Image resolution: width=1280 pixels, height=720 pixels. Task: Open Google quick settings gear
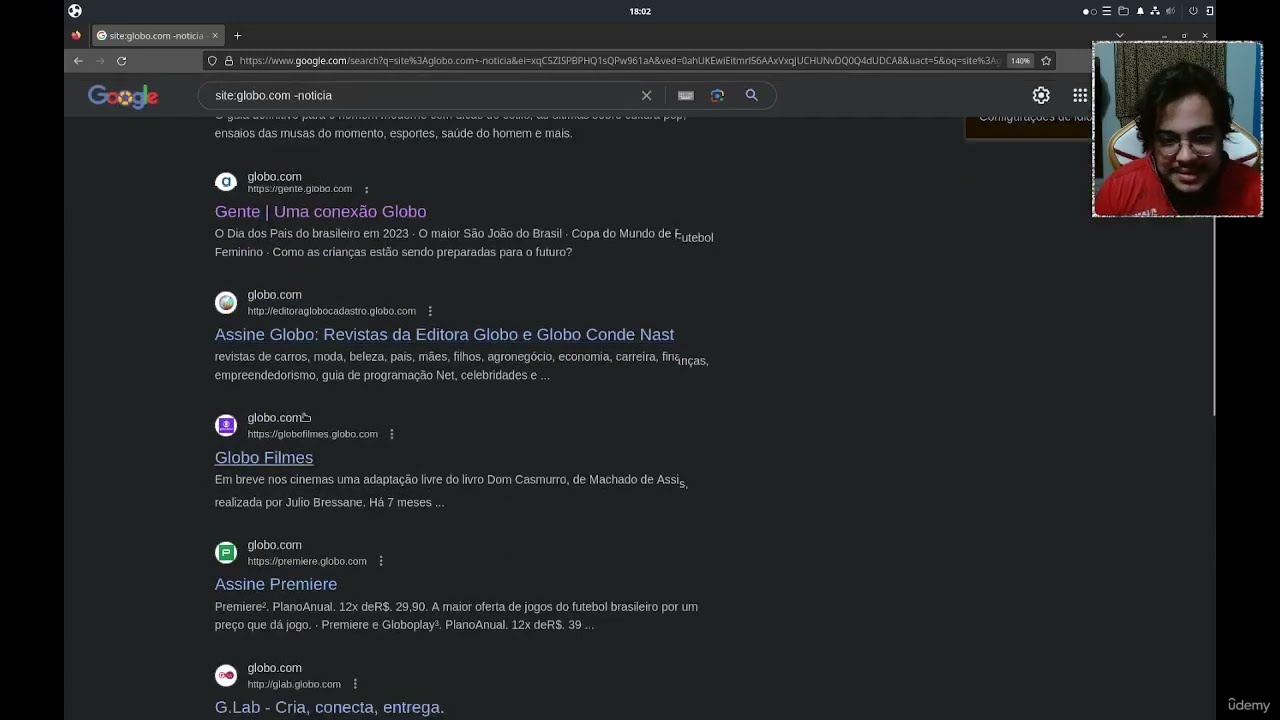(x=1041, y=95)
